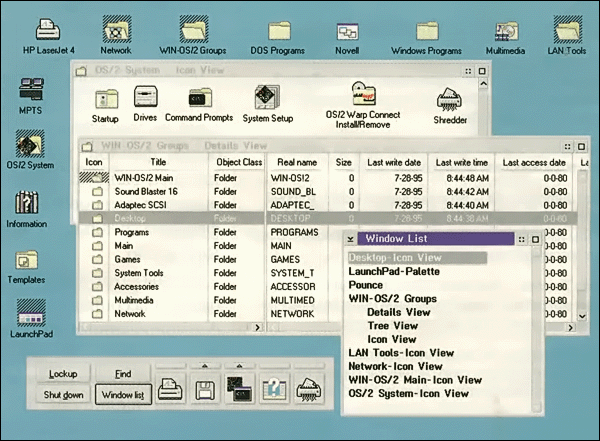Open OS/2 Warp Connect Install/Remove
600x441 pixels.
pos(363,93)
